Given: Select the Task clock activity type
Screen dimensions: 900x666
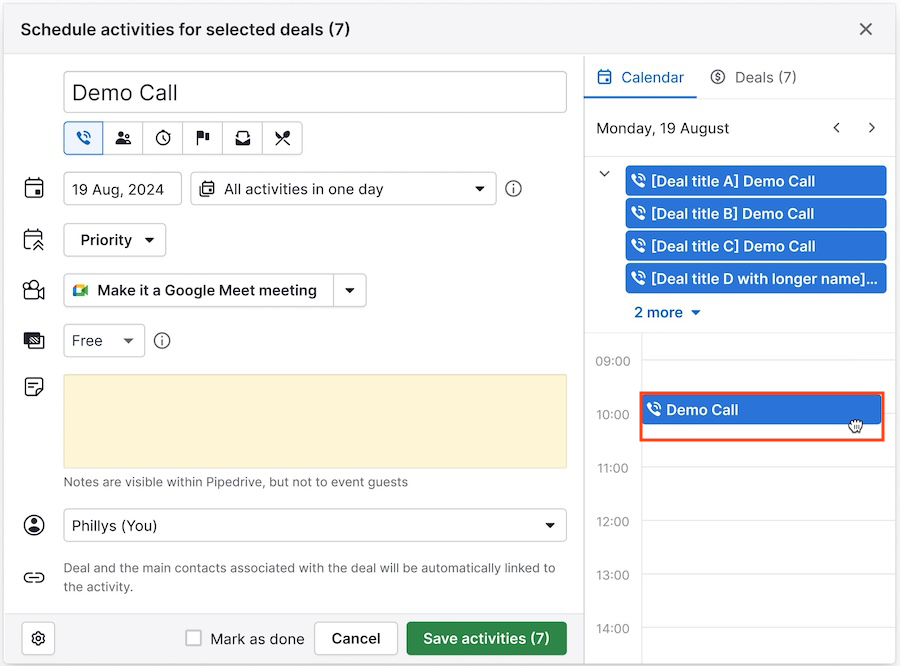Looking at the screenshot, I should tap(163, 138).
